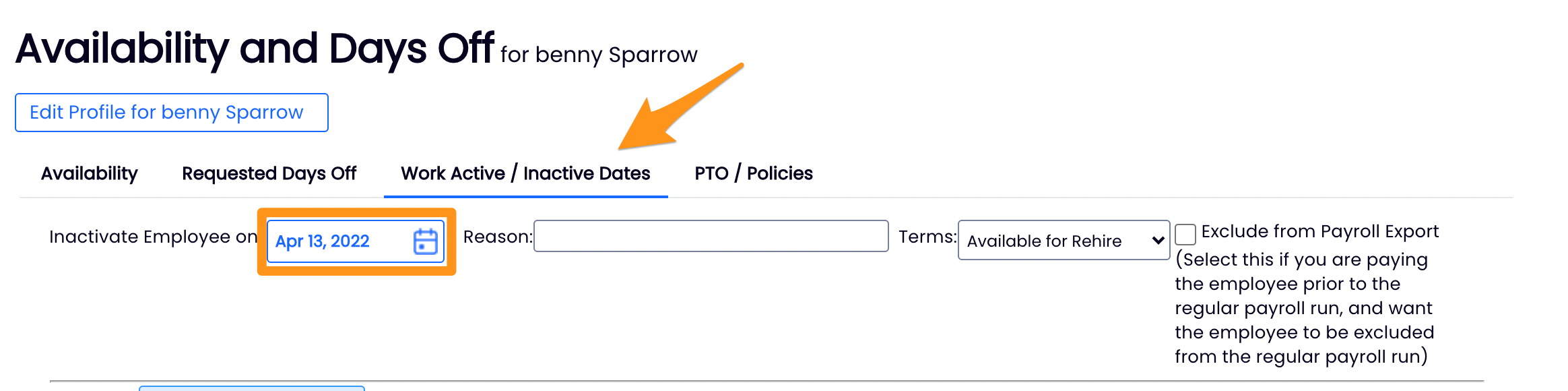Click the Inactivate Employee on label
The width and height of the screenshot is (1568, 391).
point(153,237)
